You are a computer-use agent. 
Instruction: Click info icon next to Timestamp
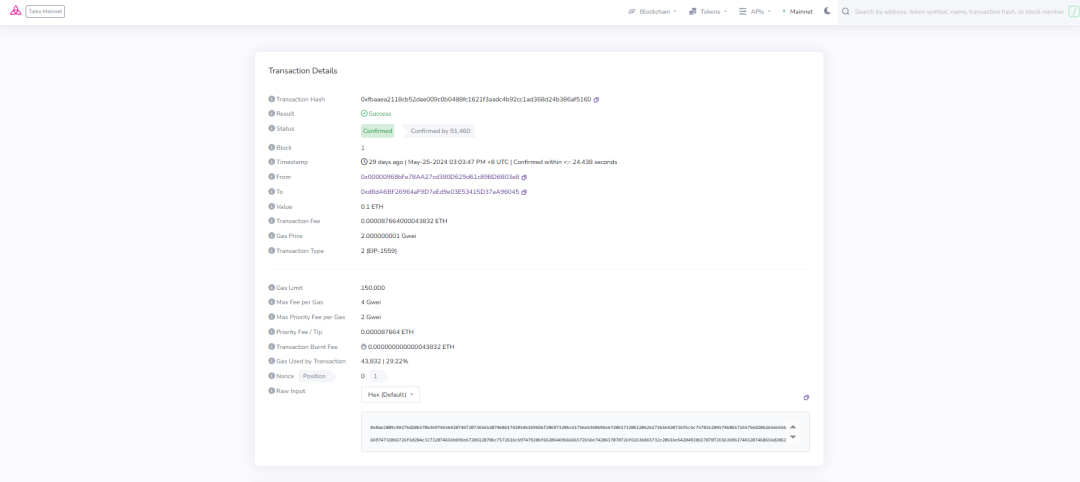(x=271, y=162)
